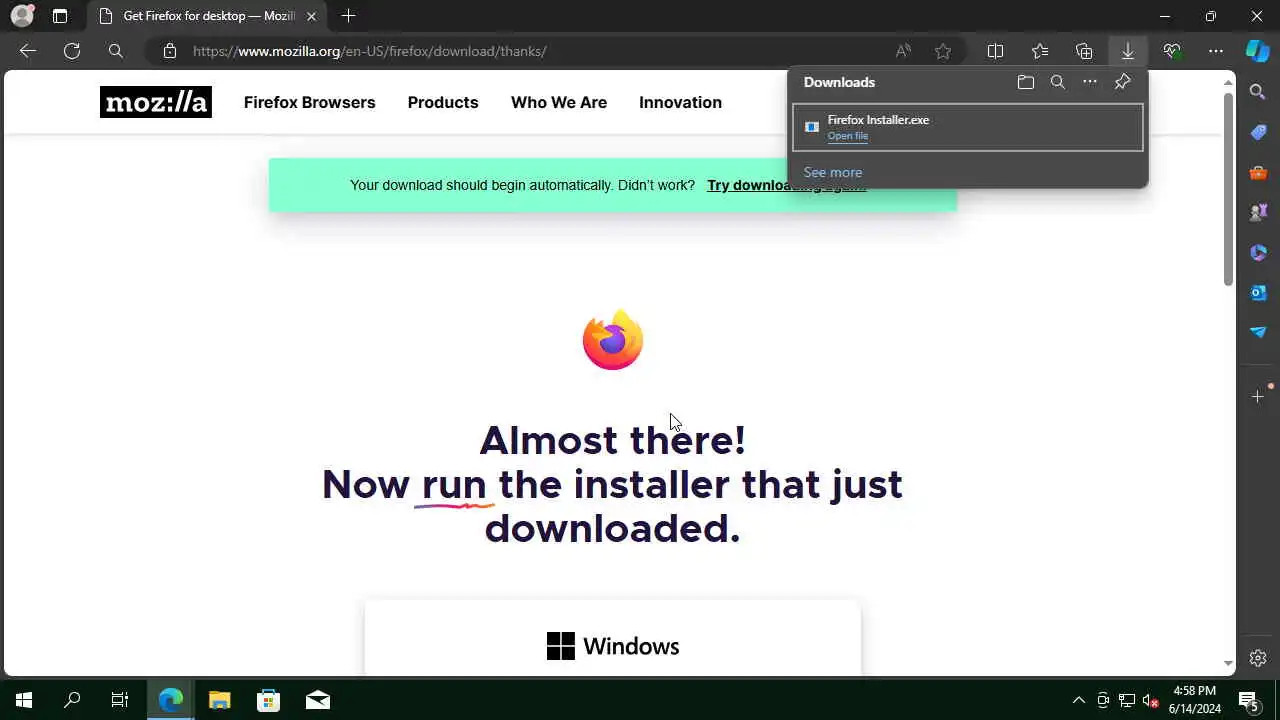Open Collections icon
The image size is (1280, 720).
click(1084, 51)
